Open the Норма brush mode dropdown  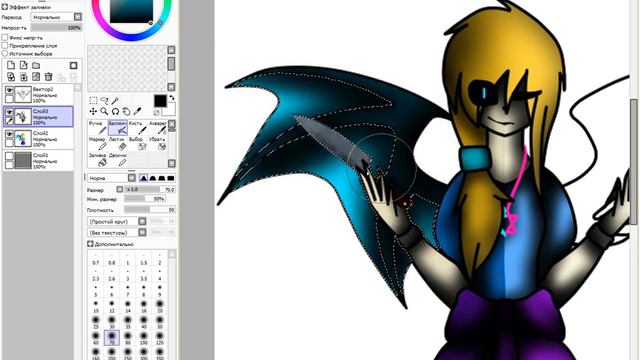click(x=111, y=178)
